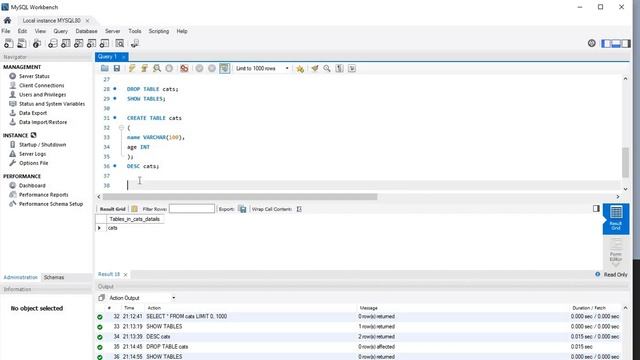Close the Result 18 tab
This screenshot has width=640, height=360.
tap(126, 275)
